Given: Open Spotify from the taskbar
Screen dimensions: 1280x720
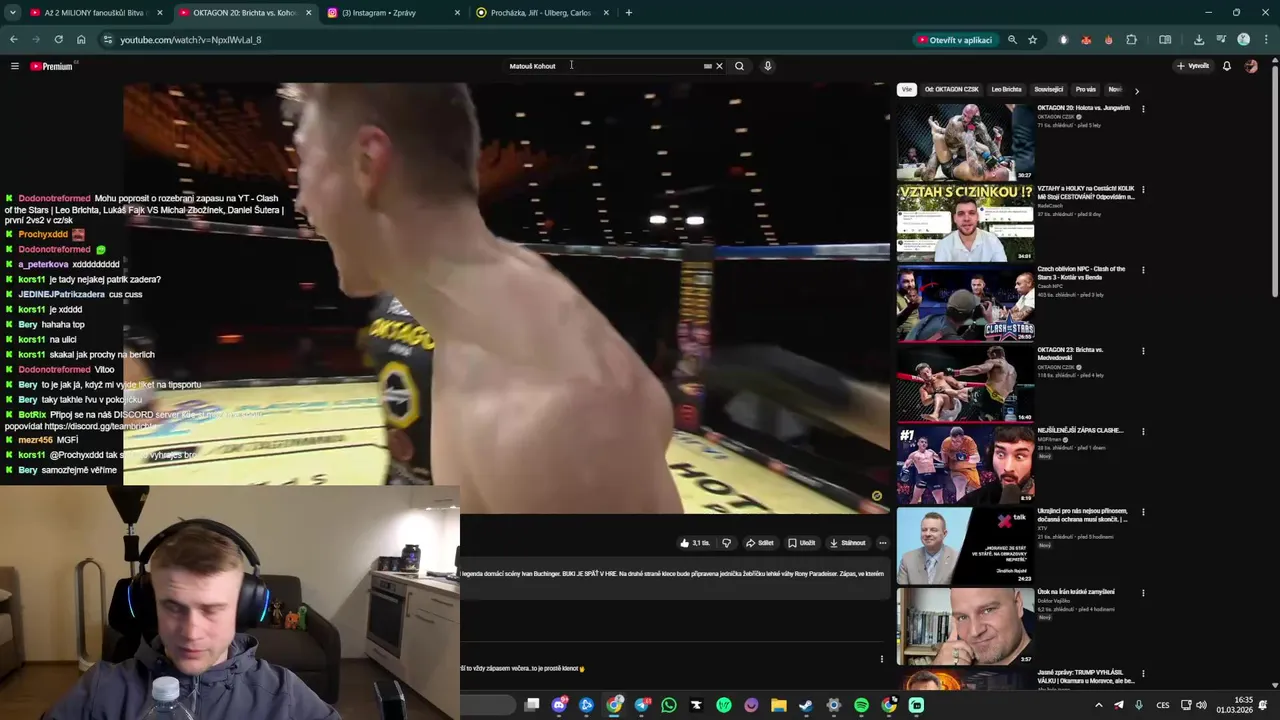Looking at the screenshot, I should click(861, 705).
